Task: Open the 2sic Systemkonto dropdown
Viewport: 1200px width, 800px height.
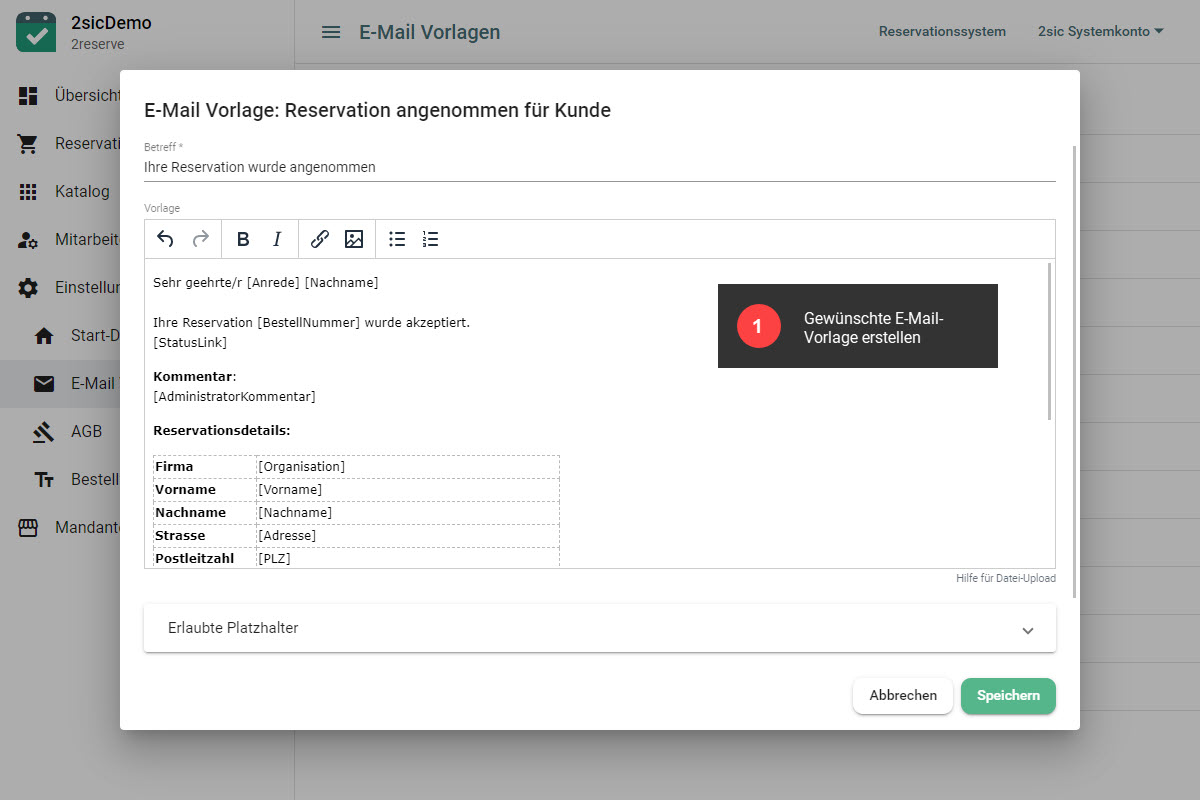Action: pyautogui.click(x=1100, y=32)
